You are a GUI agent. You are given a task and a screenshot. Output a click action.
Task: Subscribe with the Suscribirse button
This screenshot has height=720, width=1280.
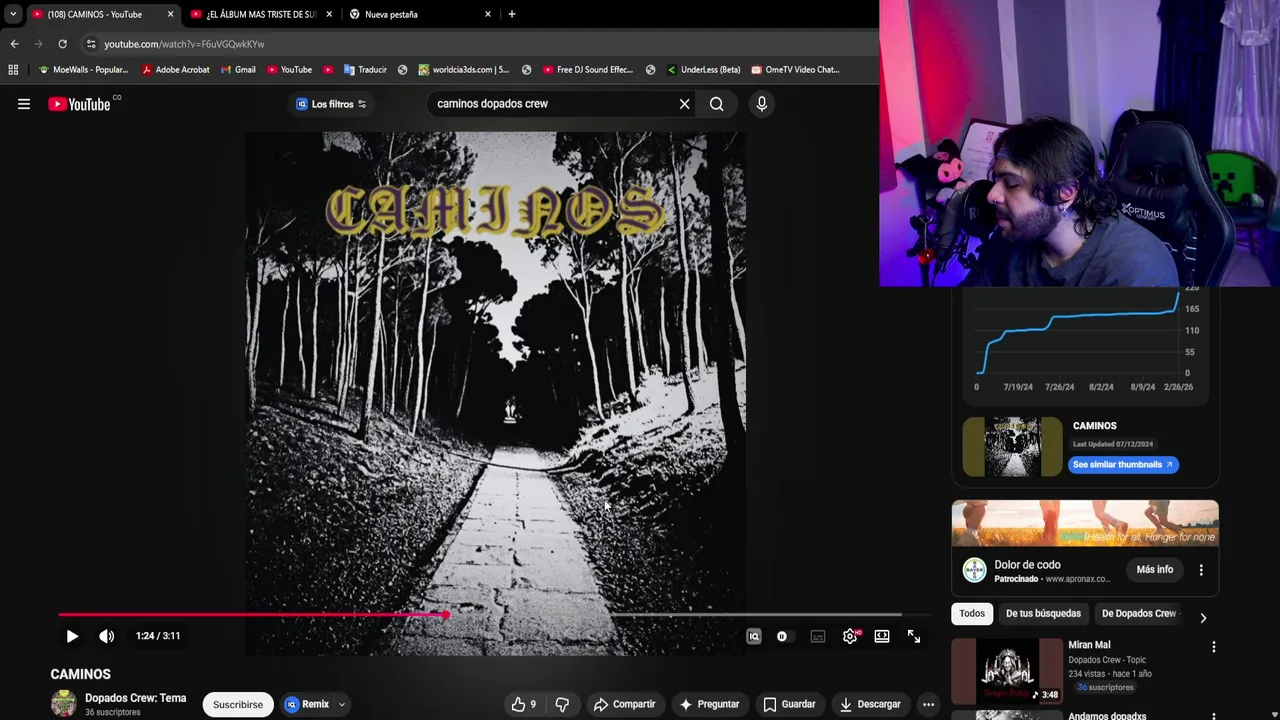point(238,704)
